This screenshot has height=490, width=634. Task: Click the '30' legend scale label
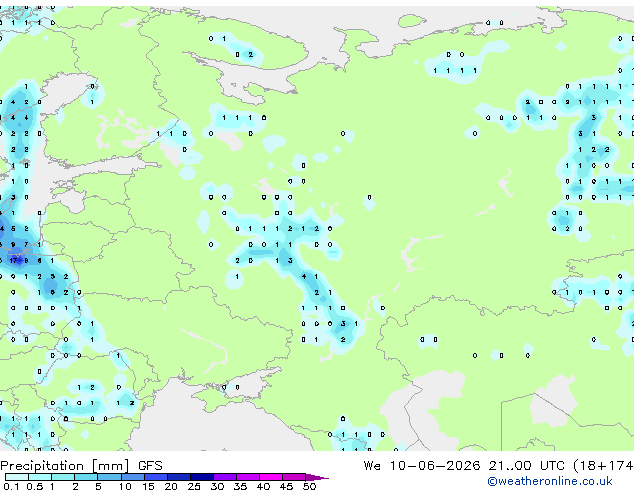pos(217,486)
